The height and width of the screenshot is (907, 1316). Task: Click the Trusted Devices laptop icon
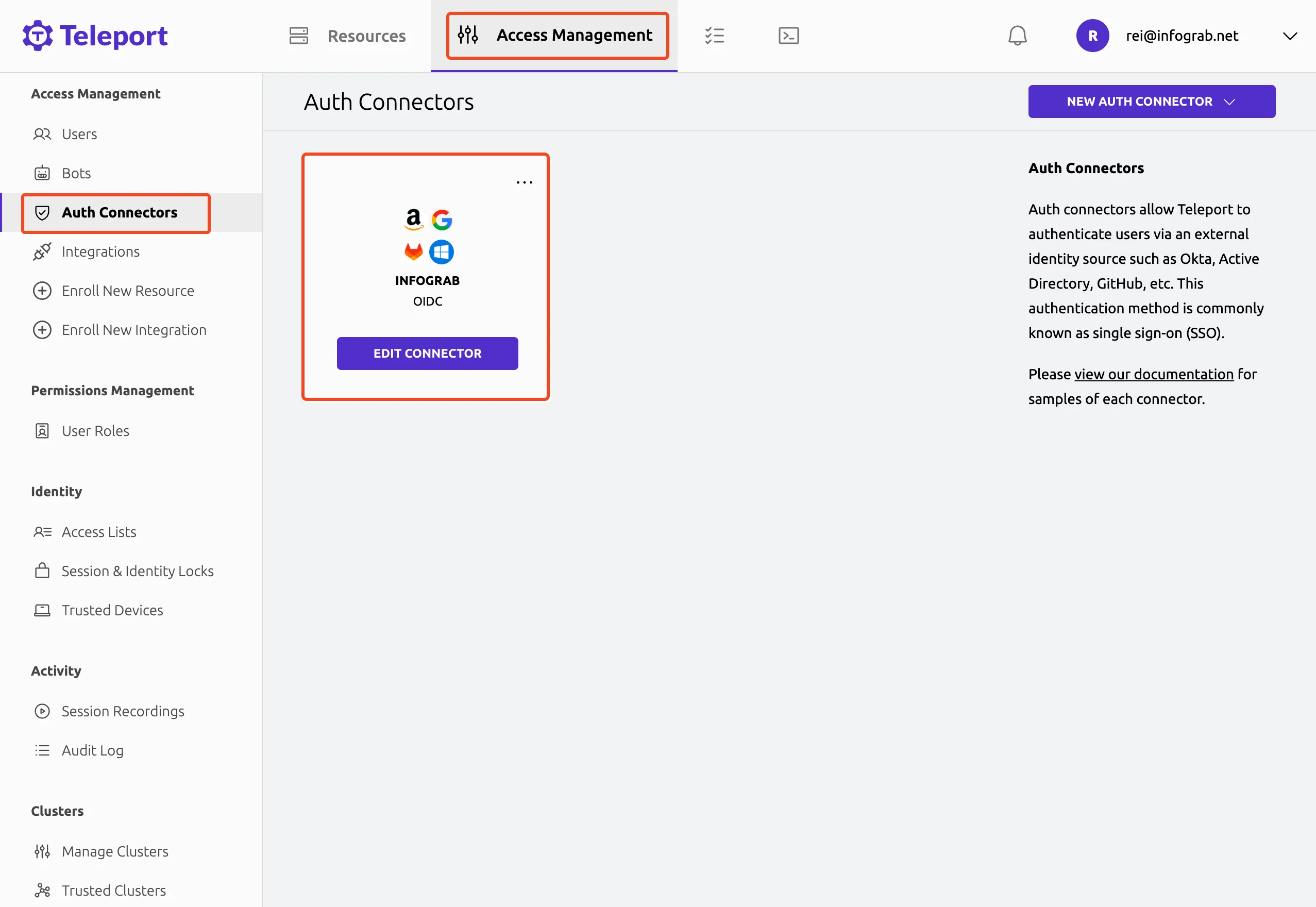pos(43,610)
